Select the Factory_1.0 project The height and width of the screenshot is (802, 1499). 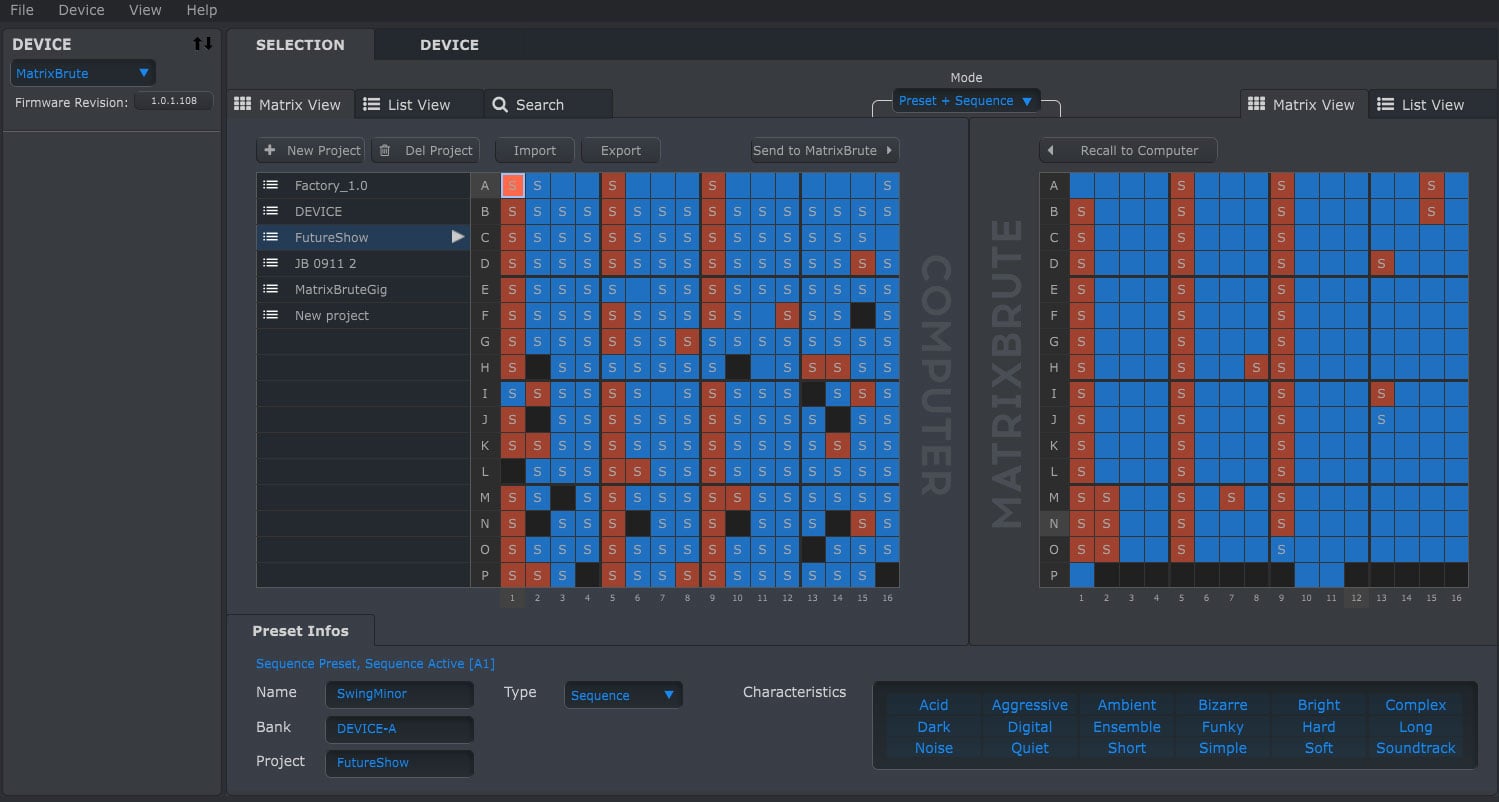(x=363, y=185)
